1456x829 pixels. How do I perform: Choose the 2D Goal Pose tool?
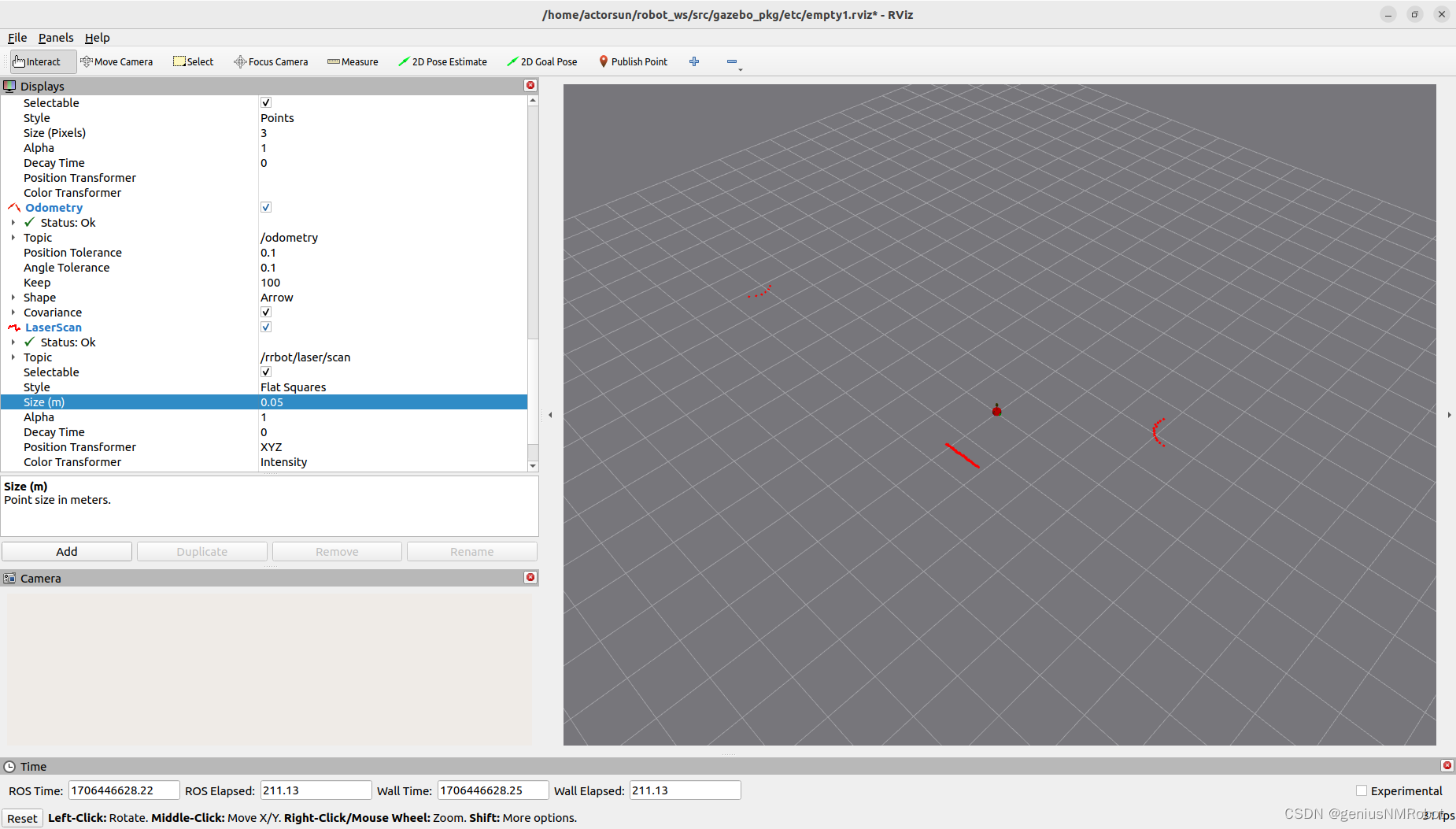(542, 61)
